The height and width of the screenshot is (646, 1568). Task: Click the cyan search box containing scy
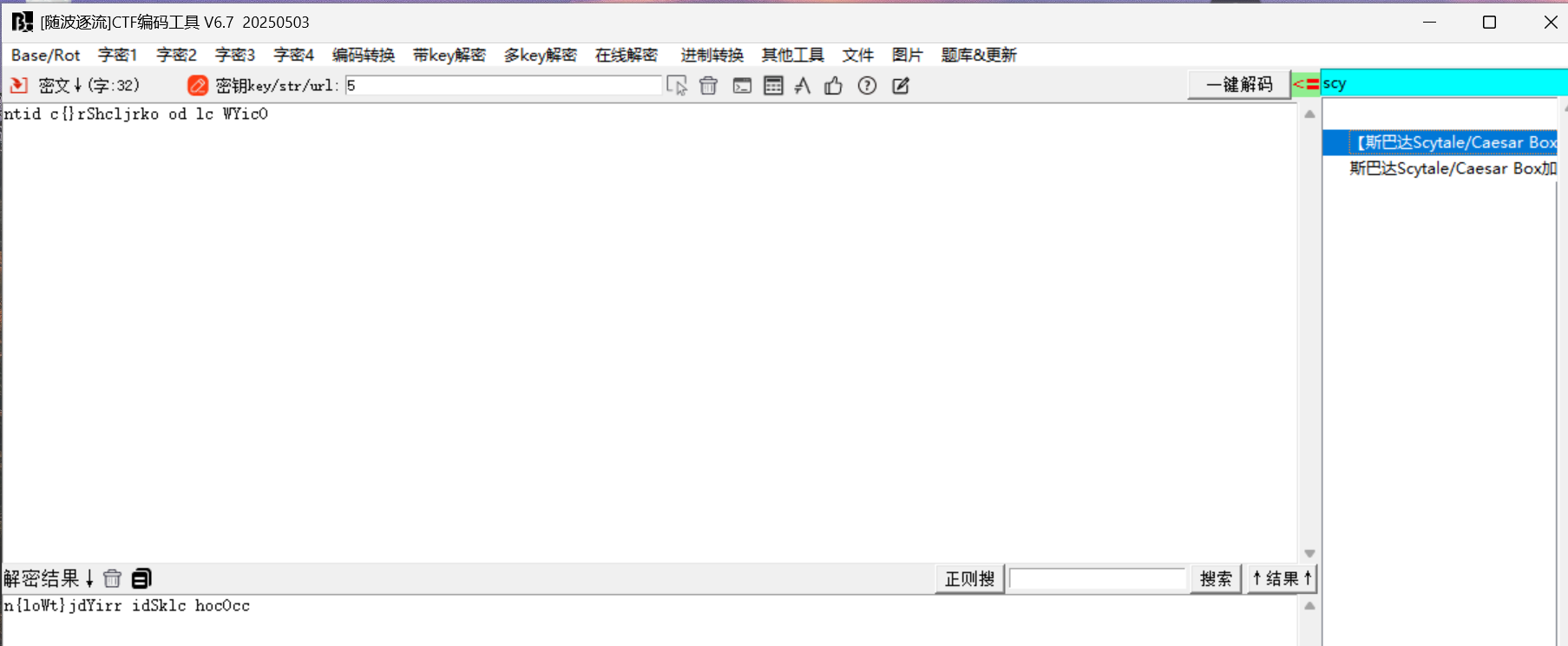coord(1440,83)
